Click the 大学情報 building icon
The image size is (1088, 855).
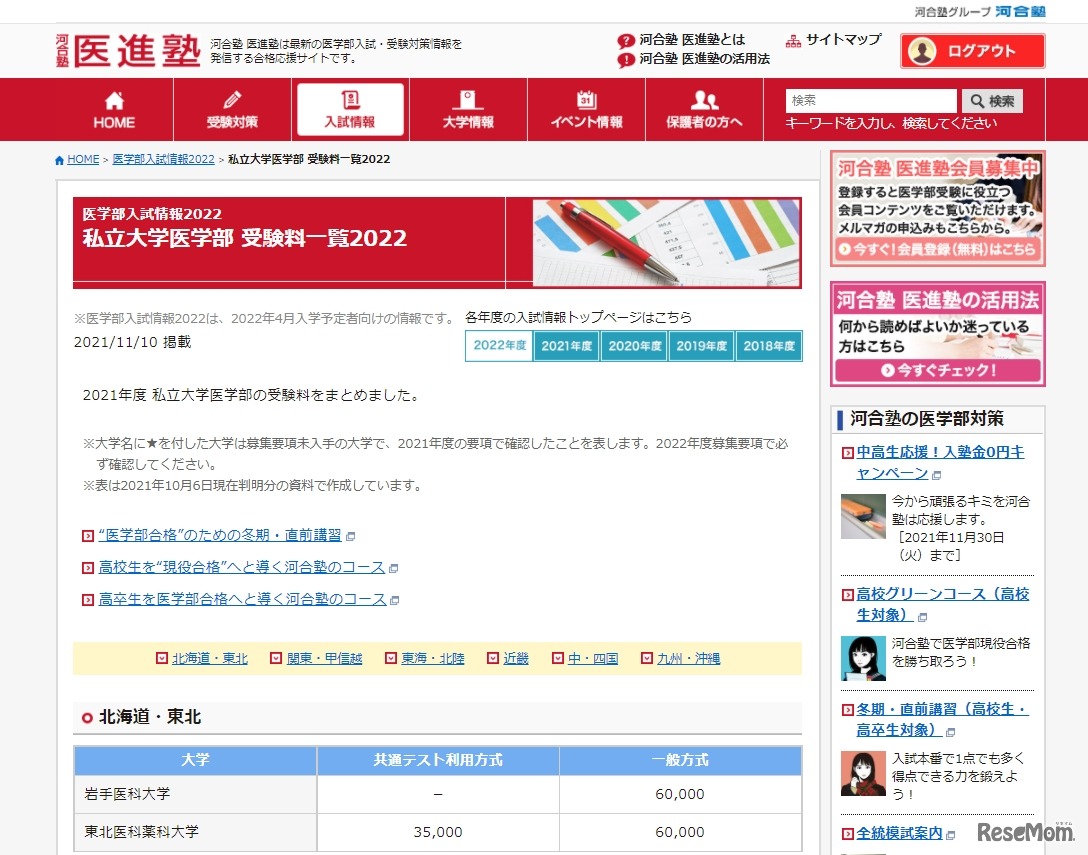[x=466, y=100]
